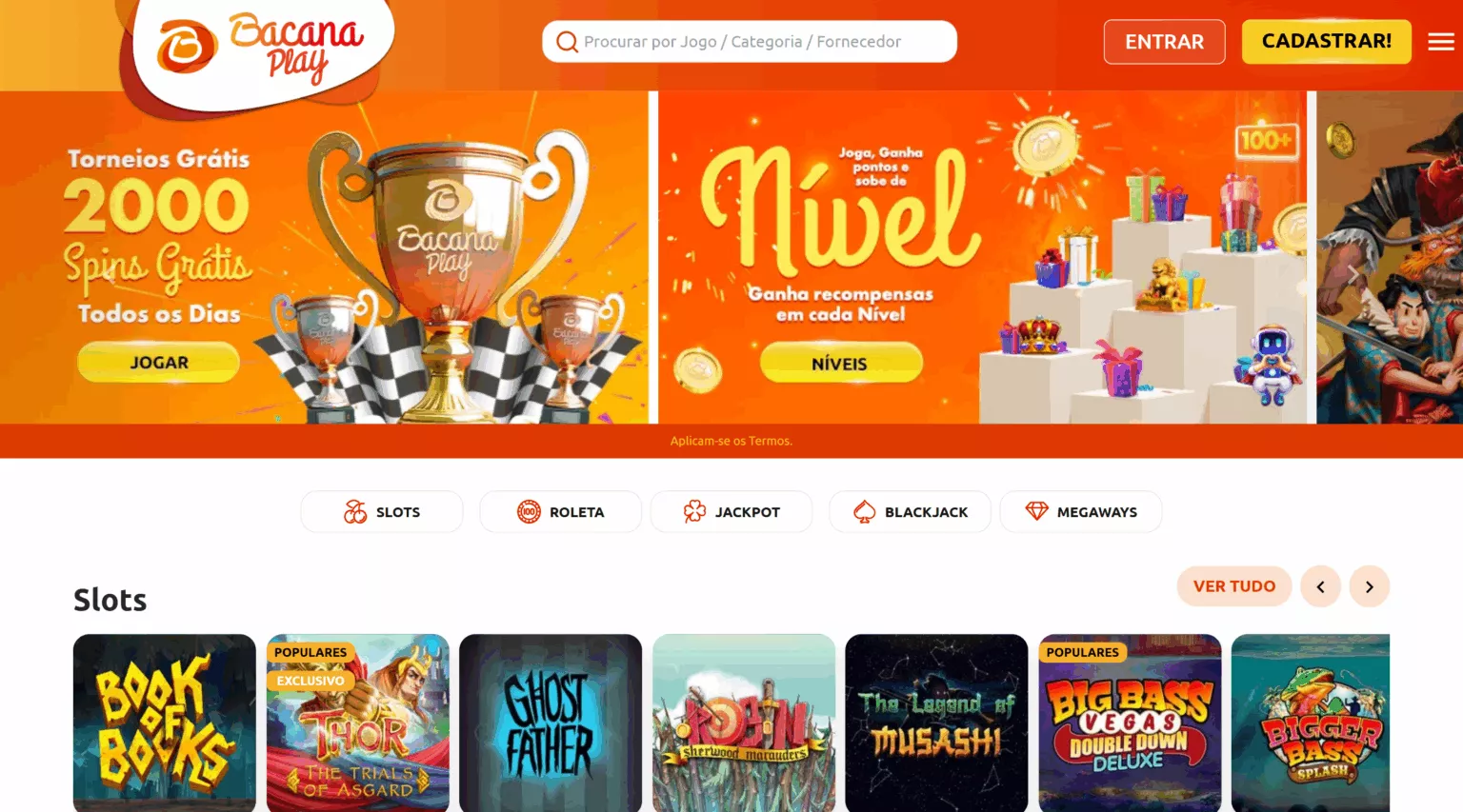The width and height of the screenshot is (1463, 812).
Task: Advance banner with right arrow
Action: tap(1352, 274)
